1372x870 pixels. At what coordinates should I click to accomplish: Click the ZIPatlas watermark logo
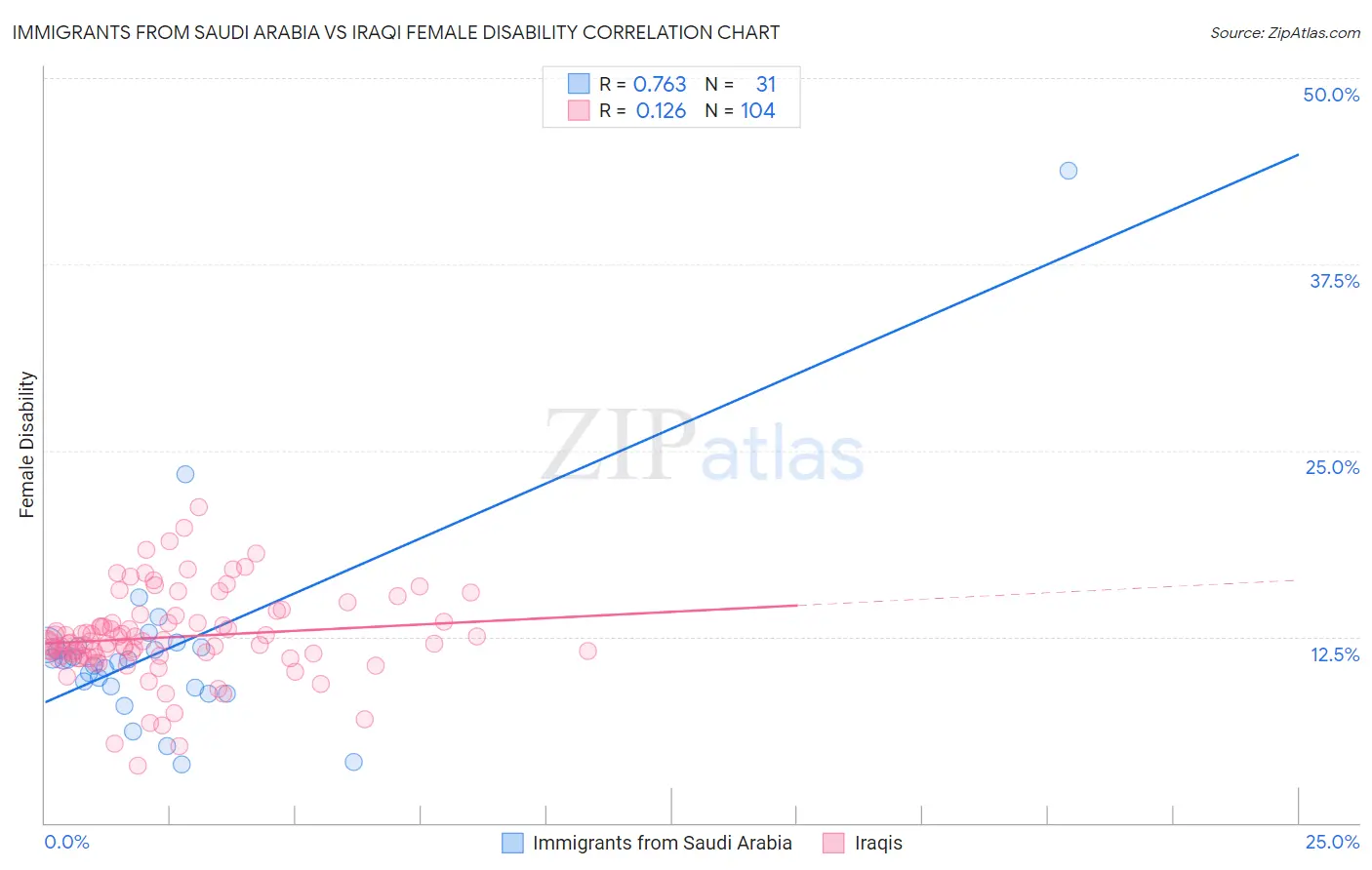[x=703, y=446]
